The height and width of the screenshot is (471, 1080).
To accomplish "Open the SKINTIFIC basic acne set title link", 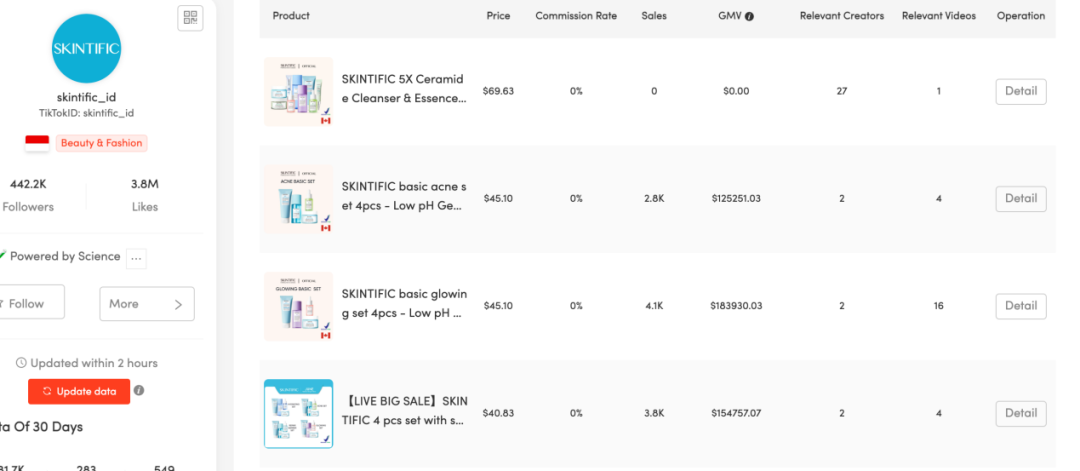I will (x=404, y=198).
